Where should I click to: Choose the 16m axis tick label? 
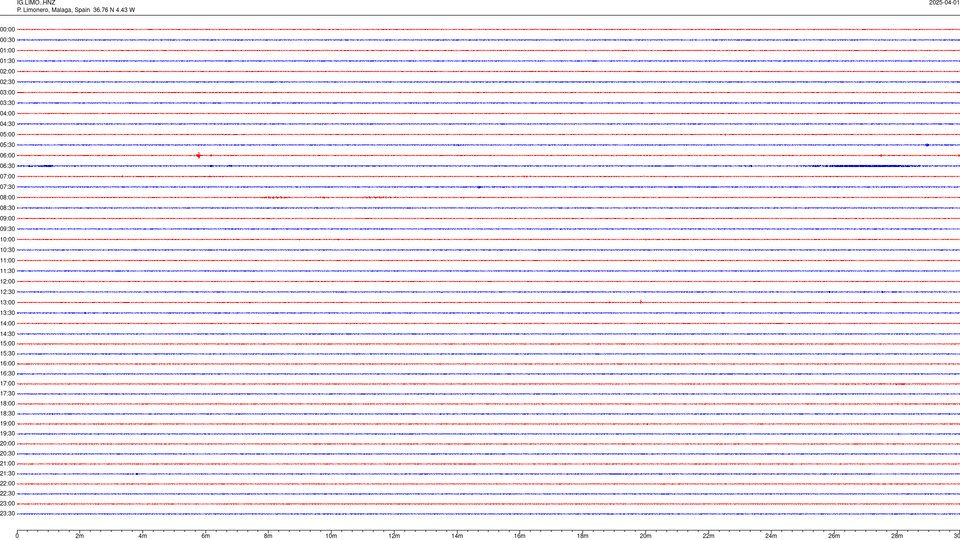point(520,536)
